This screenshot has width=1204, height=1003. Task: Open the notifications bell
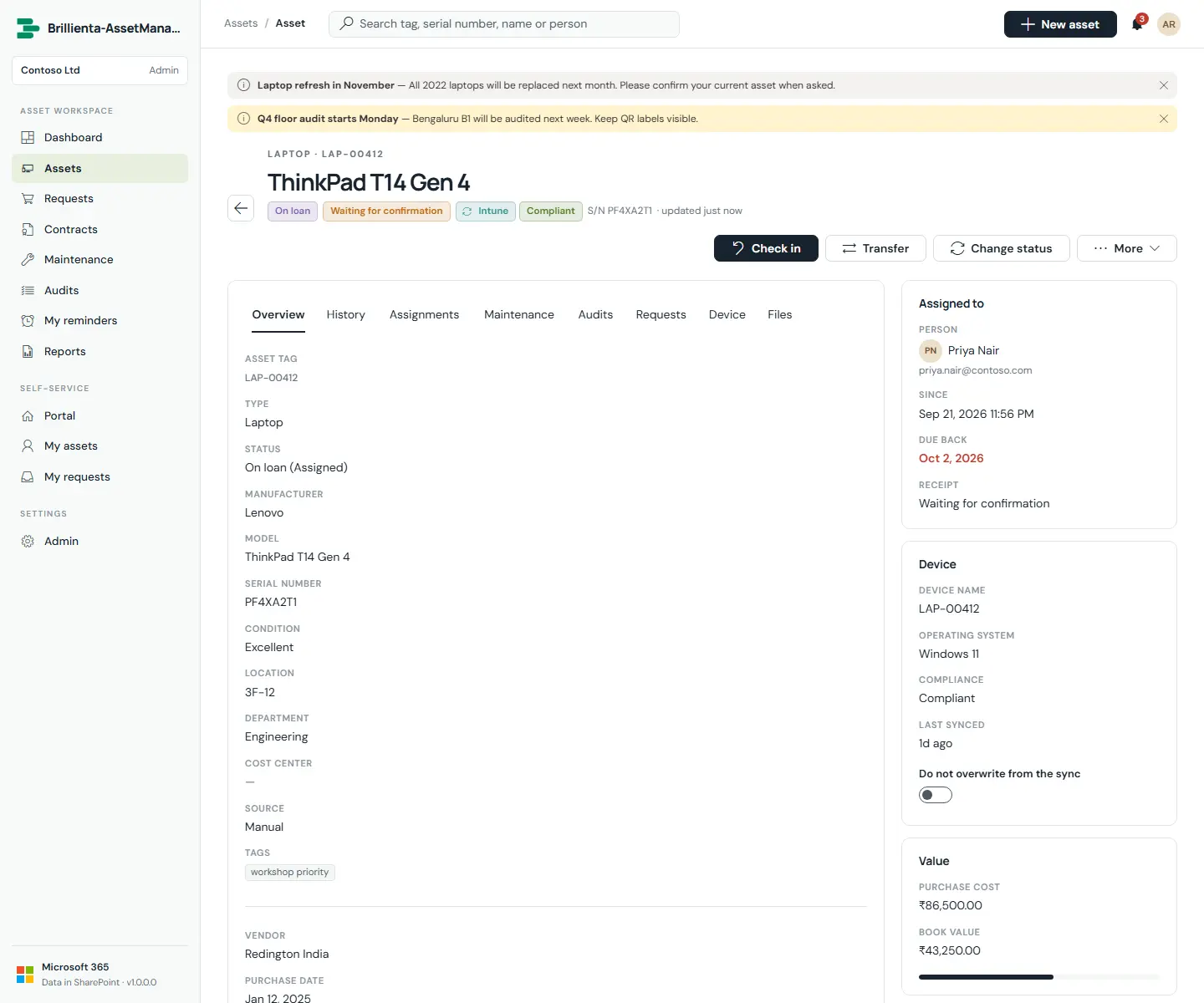tap(1137, 24)
